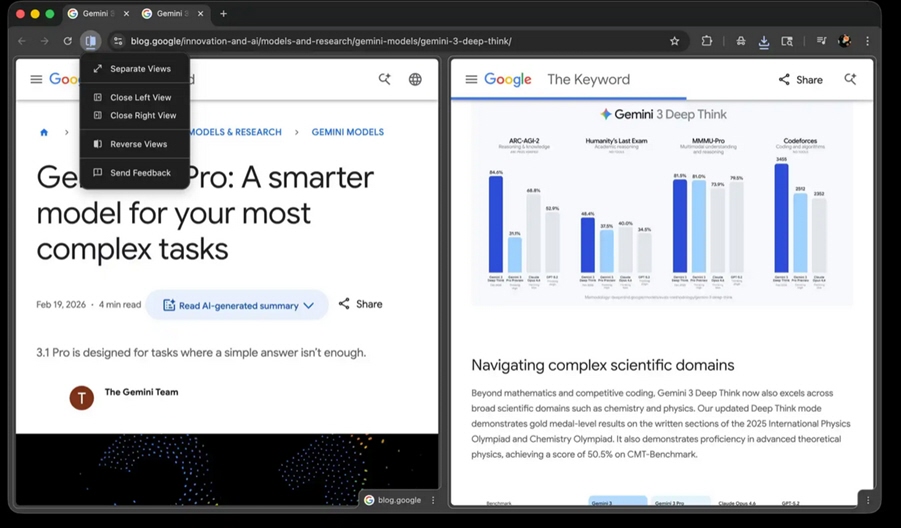Go forward using the browser forward arrow
901x528 pixels.
click(x=44, y=41)
